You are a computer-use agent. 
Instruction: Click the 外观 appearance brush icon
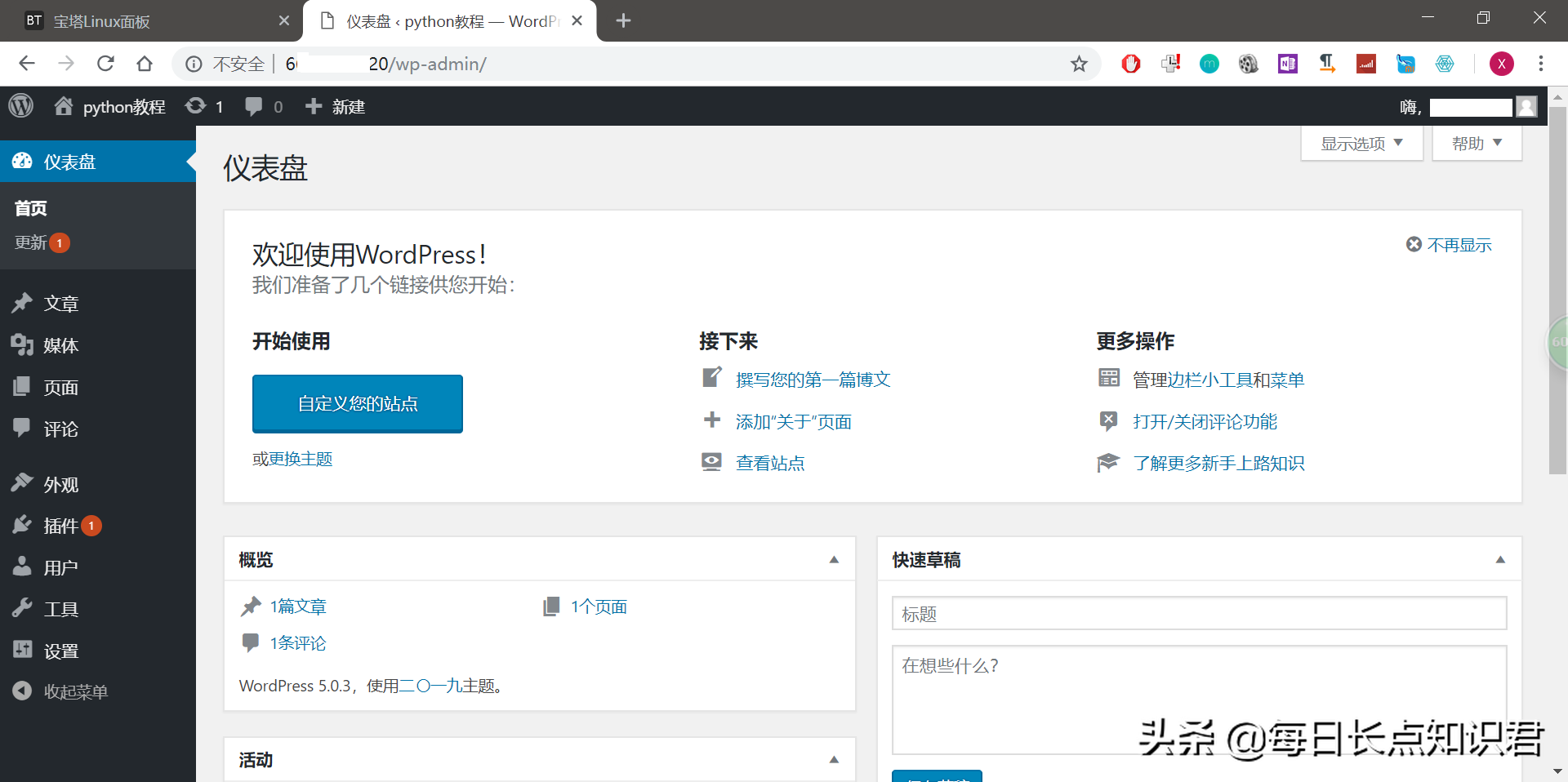pyautogui.click(x=22, y=483)
